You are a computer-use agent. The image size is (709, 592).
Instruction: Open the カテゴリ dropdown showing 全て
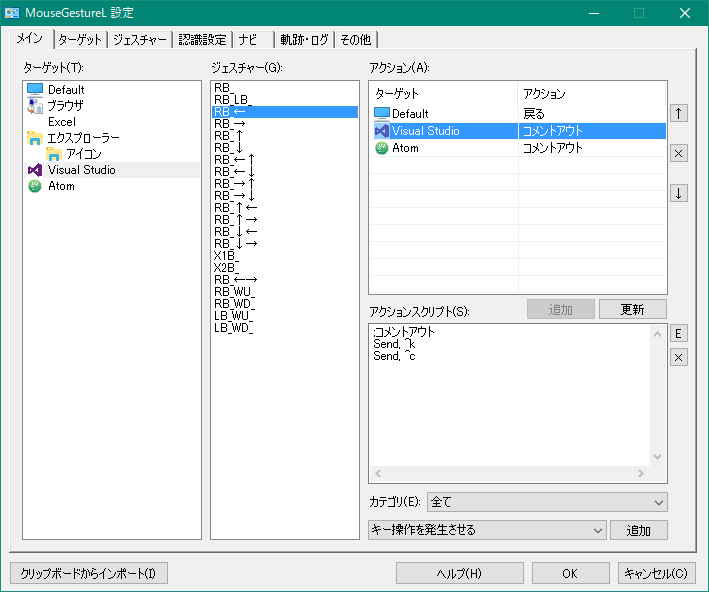pyautogui.click(x=547, y=502)
